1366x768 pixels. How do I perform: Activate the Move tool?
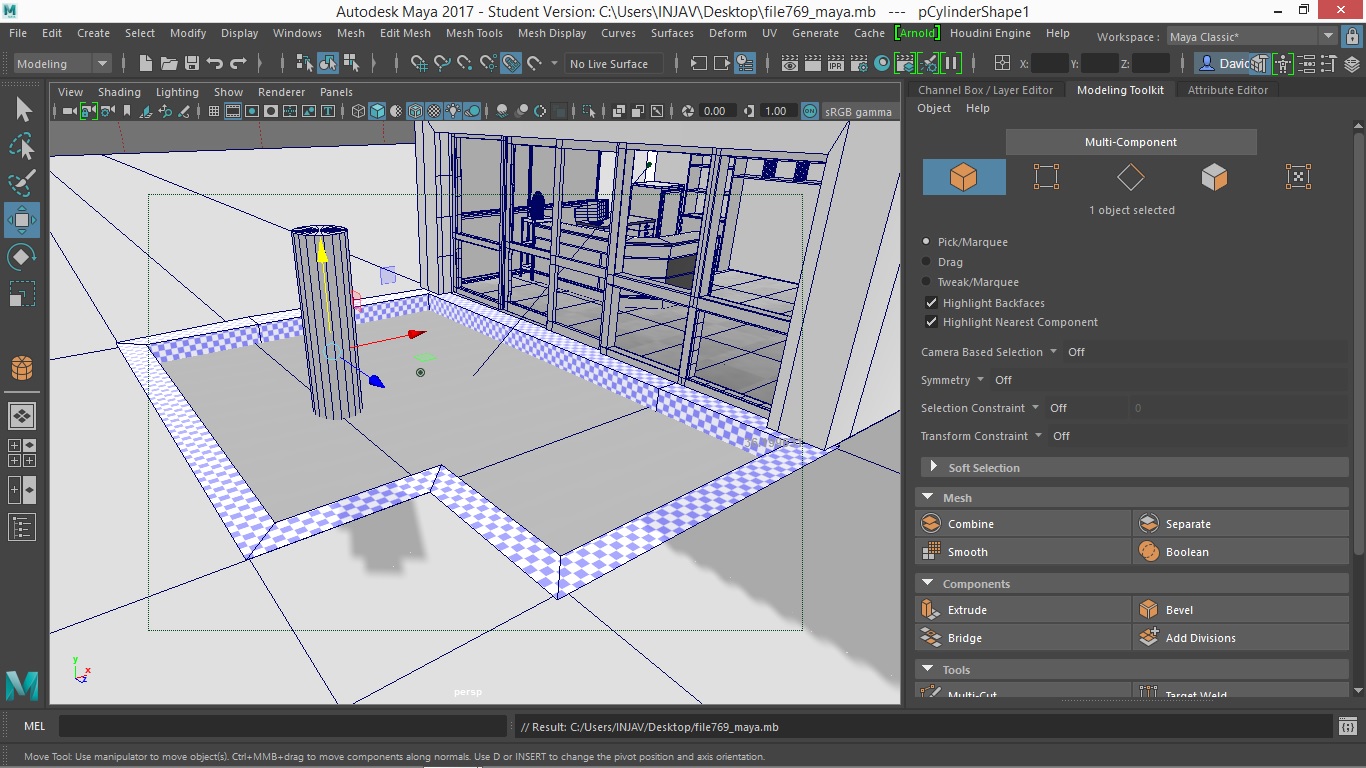click(x=22, y=220)
